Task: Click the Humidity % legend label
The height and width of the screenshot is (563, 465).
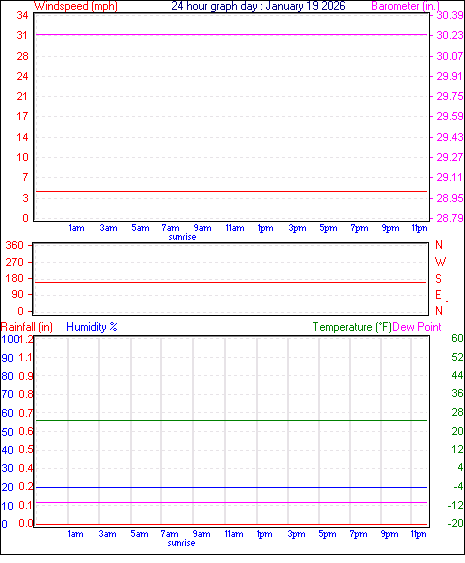Action: pyautogui.click(x=92, y=327)
